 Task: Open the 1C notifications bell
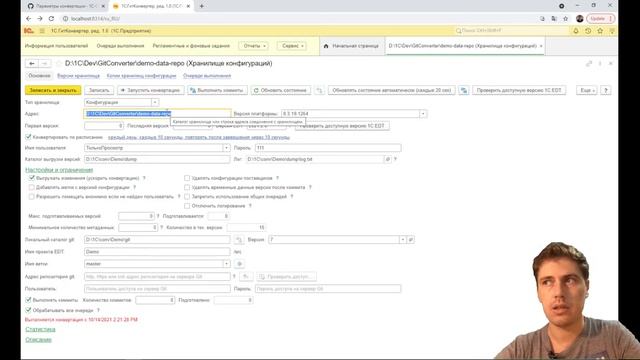click(576, 31)
